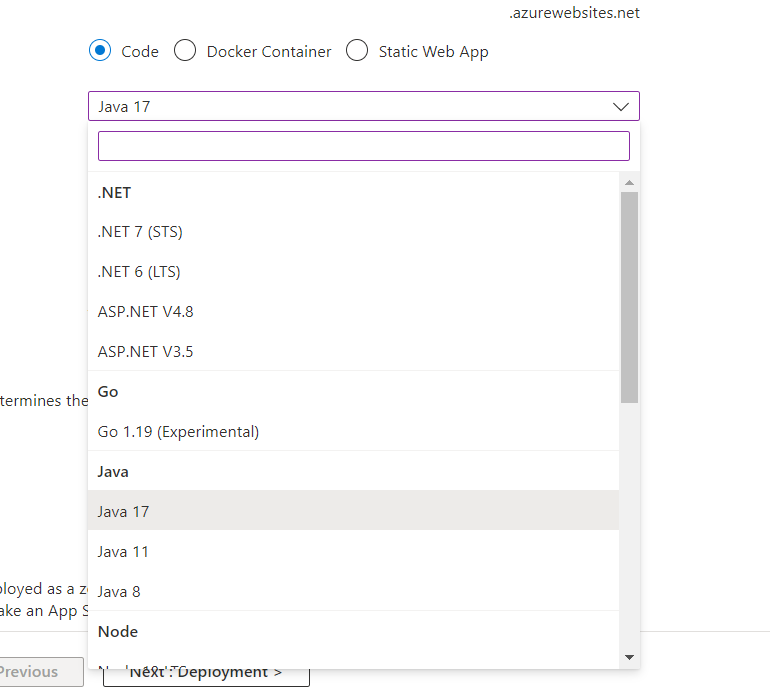Viewport: 770px width, 695px height.
Task: Click the scrollbar down arrow
Action: click(x=629, y=657)
